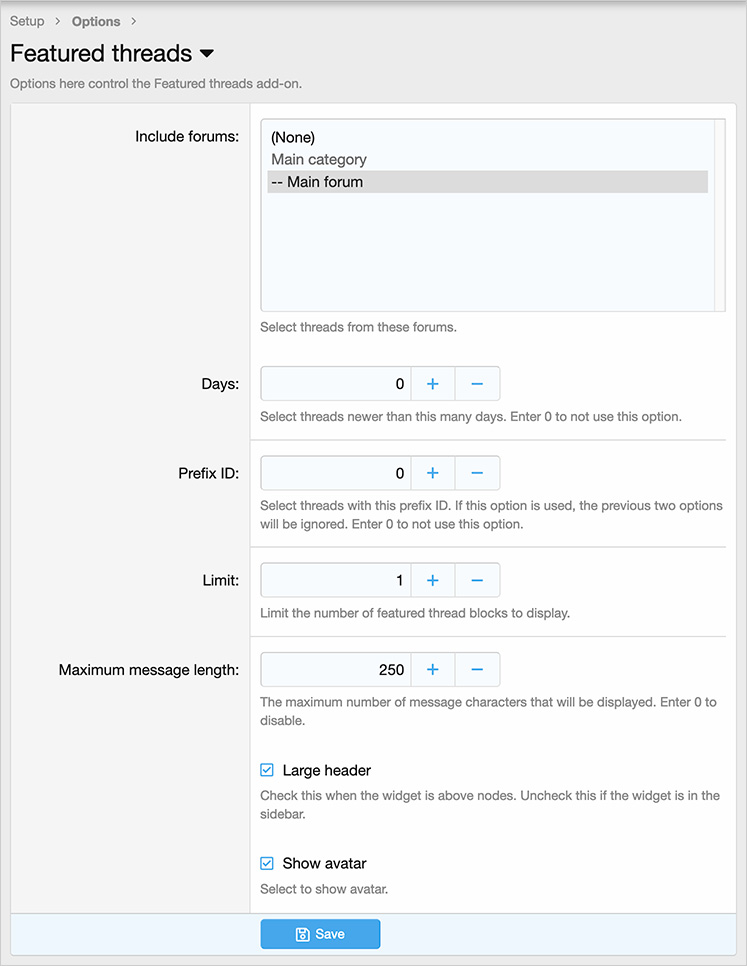747x966 pixels.
Task: Focus the Maximum message length field
Action: click(x=335, y=669)
